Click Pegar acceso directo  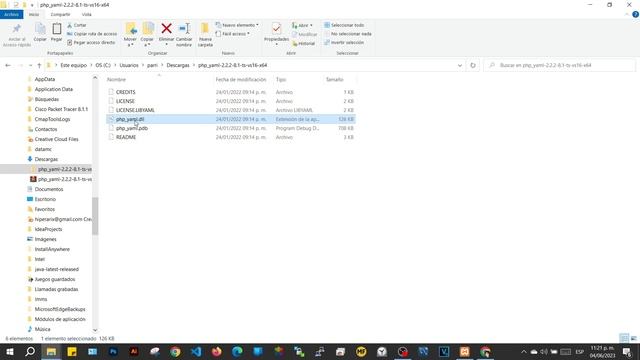pyautogui.click(x=91, y=42)
